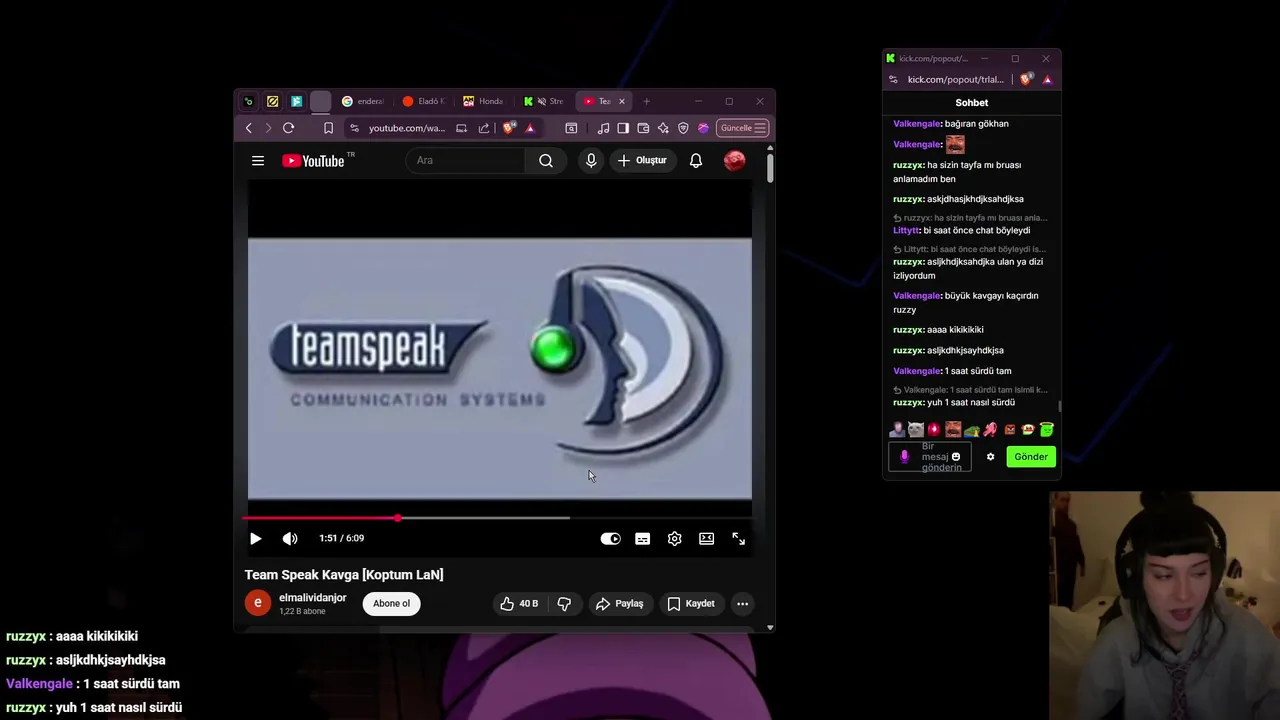Screen dimensions: 1280x720
Task: Focus the YouTube Ara search field
Action: (465, 160)
